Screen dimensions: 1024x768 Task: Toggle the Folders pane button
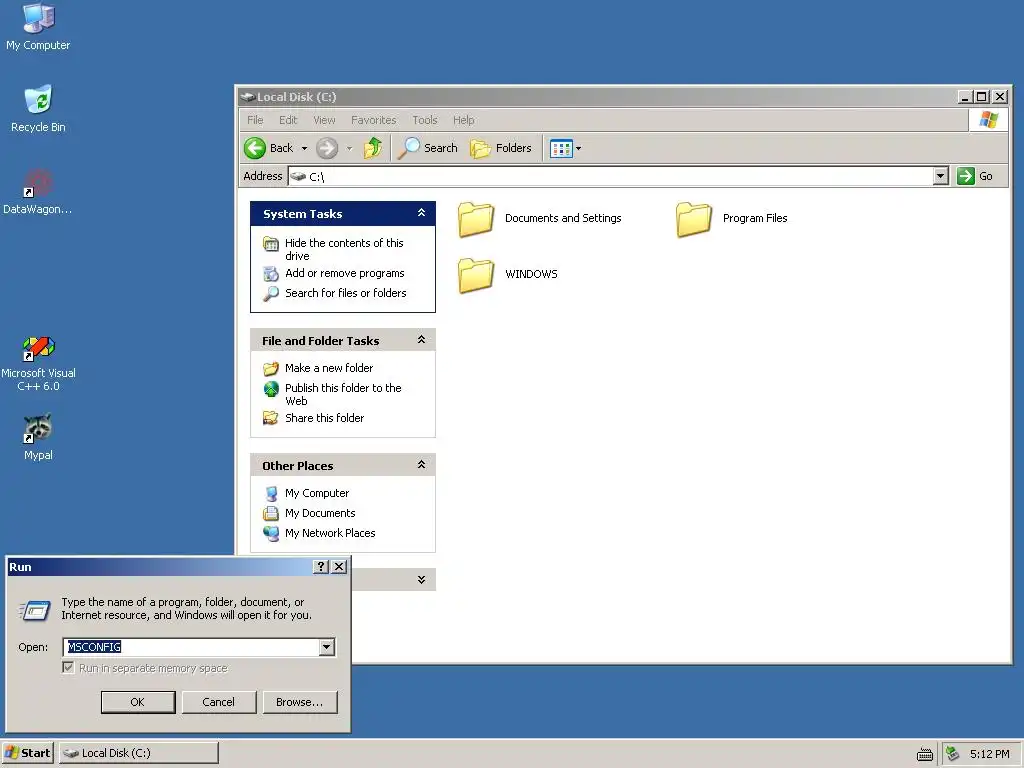point(501,148)
